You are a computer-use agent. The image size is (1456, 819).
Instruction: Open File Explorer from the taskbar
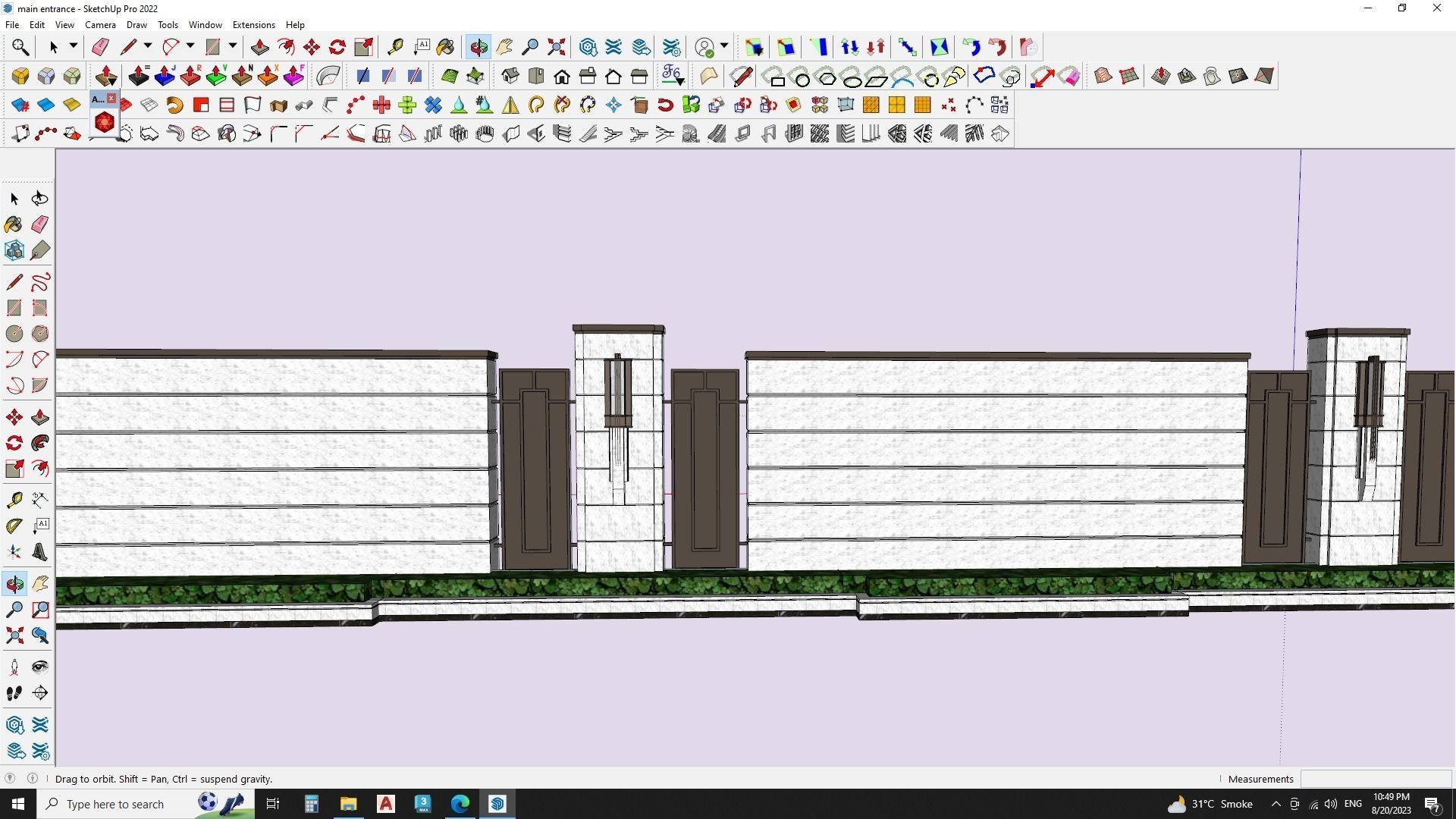pyautogui.click(x=348, y=804)
